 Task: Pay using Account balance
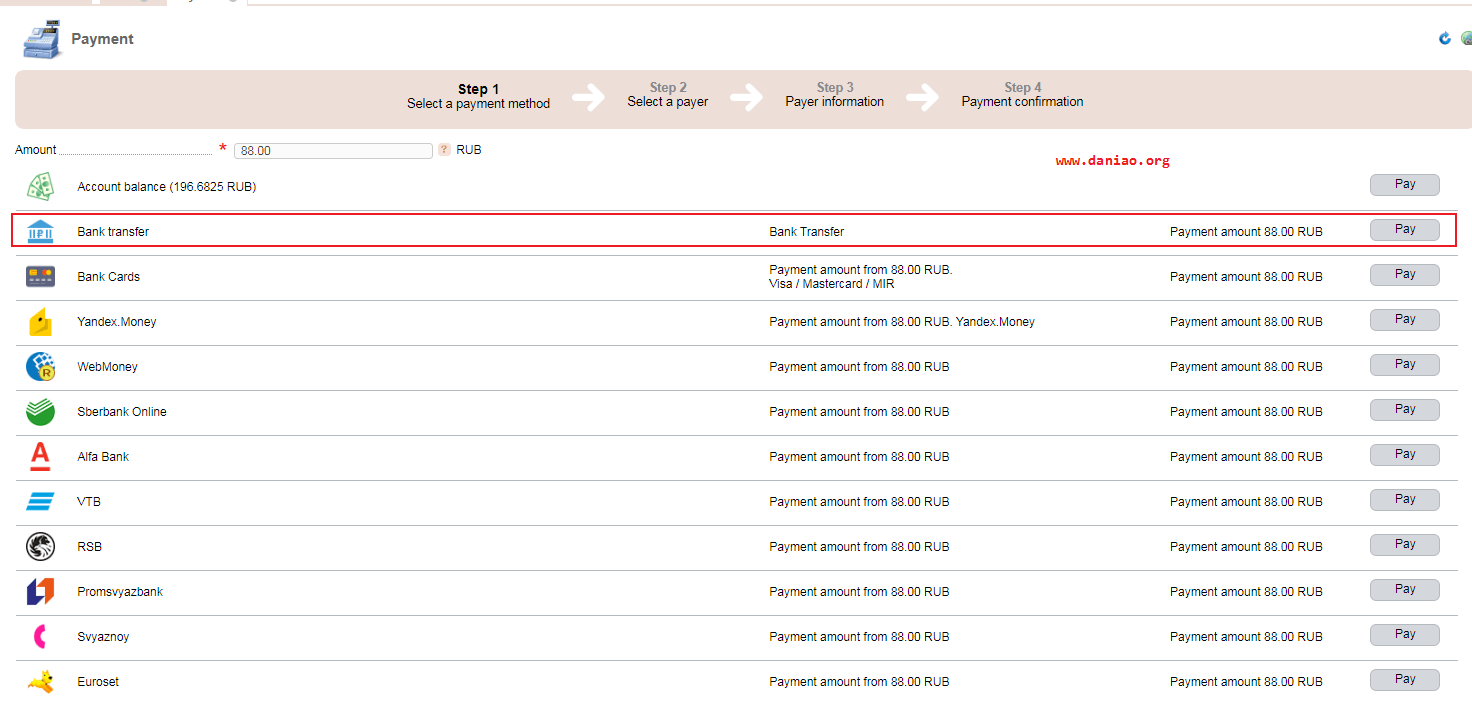click(1405, 185)
